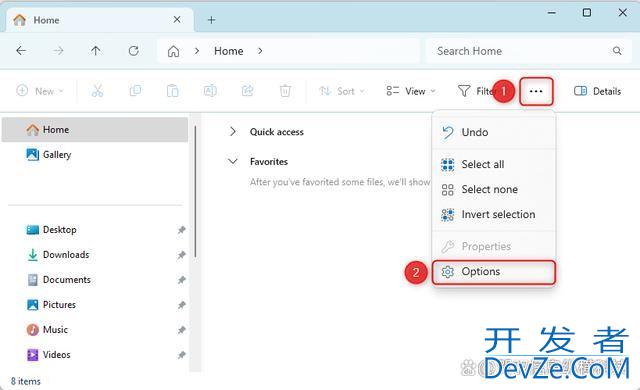Close the Home tab
This screenshot has width=640, height=390.
coord(177,20)
